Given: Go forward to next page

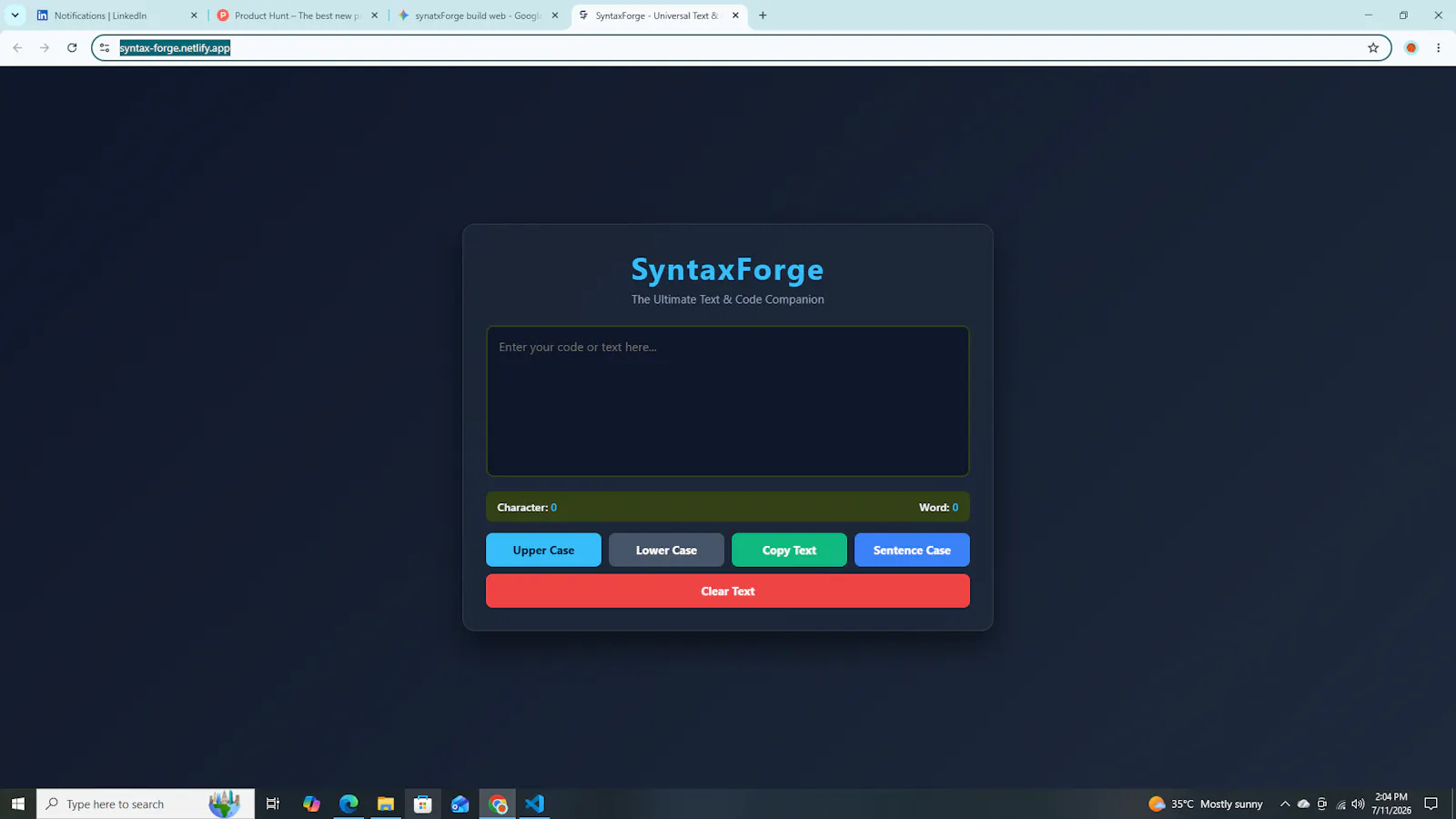Looking at the screenshot, I should [x=45, y=47].
